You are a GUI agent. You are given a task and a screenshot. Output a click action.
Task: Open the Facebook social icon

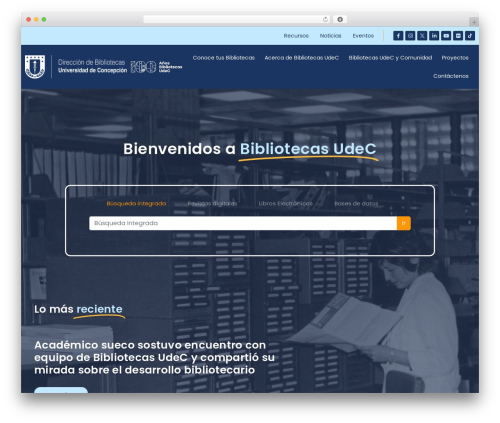tap(398, 36)
